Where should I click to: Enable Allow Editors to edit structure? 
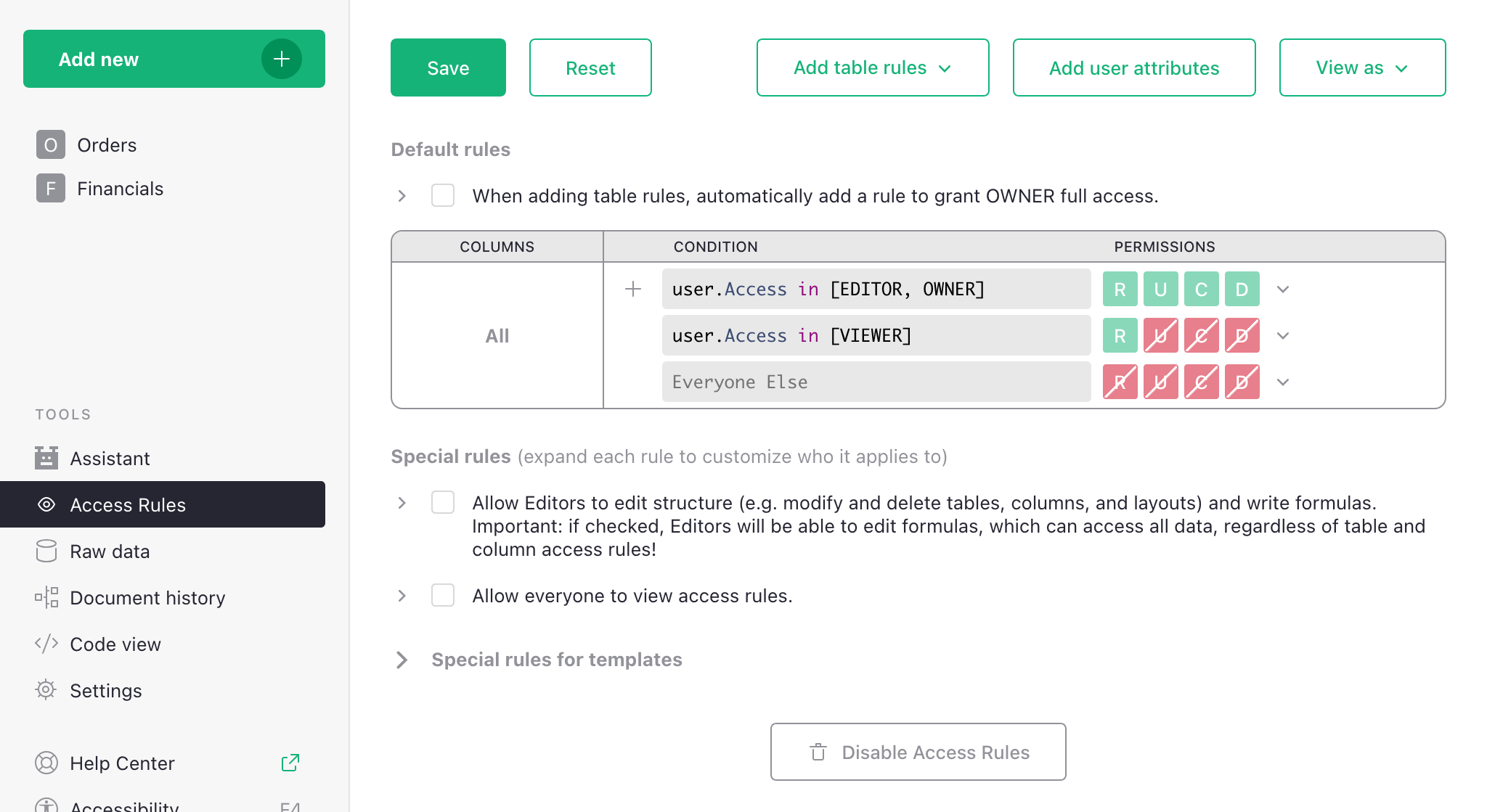442,501
